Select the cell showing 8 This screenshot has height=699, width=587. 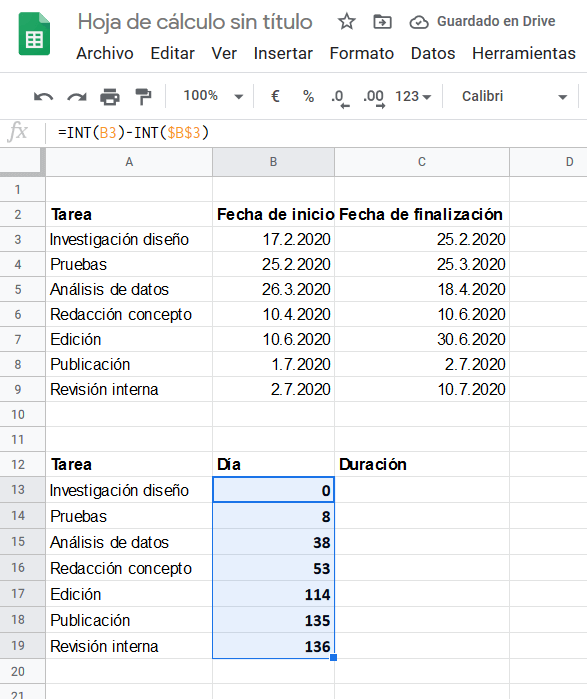(x=273, y=516)
